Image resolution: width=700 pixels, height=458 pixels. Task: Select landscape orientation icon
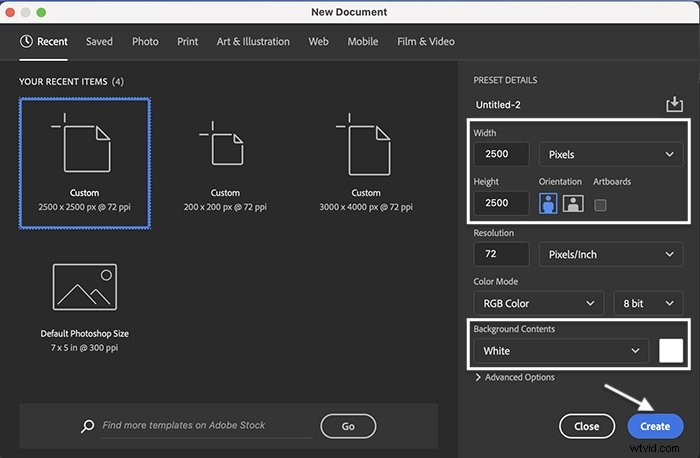[572, 203]
